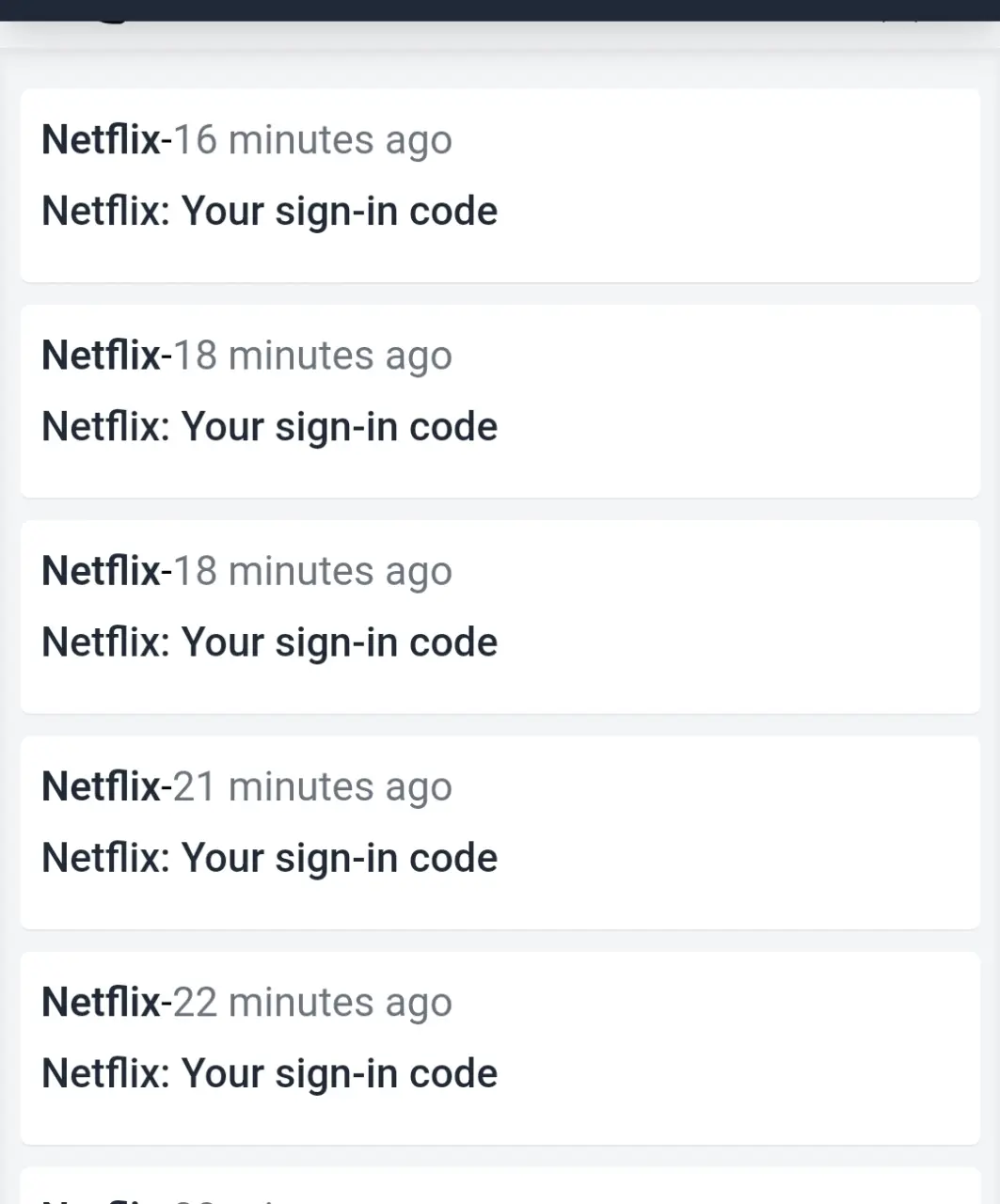
Task: Click the '21 minutes ago' timestamp
Action: tap(312, 787)
